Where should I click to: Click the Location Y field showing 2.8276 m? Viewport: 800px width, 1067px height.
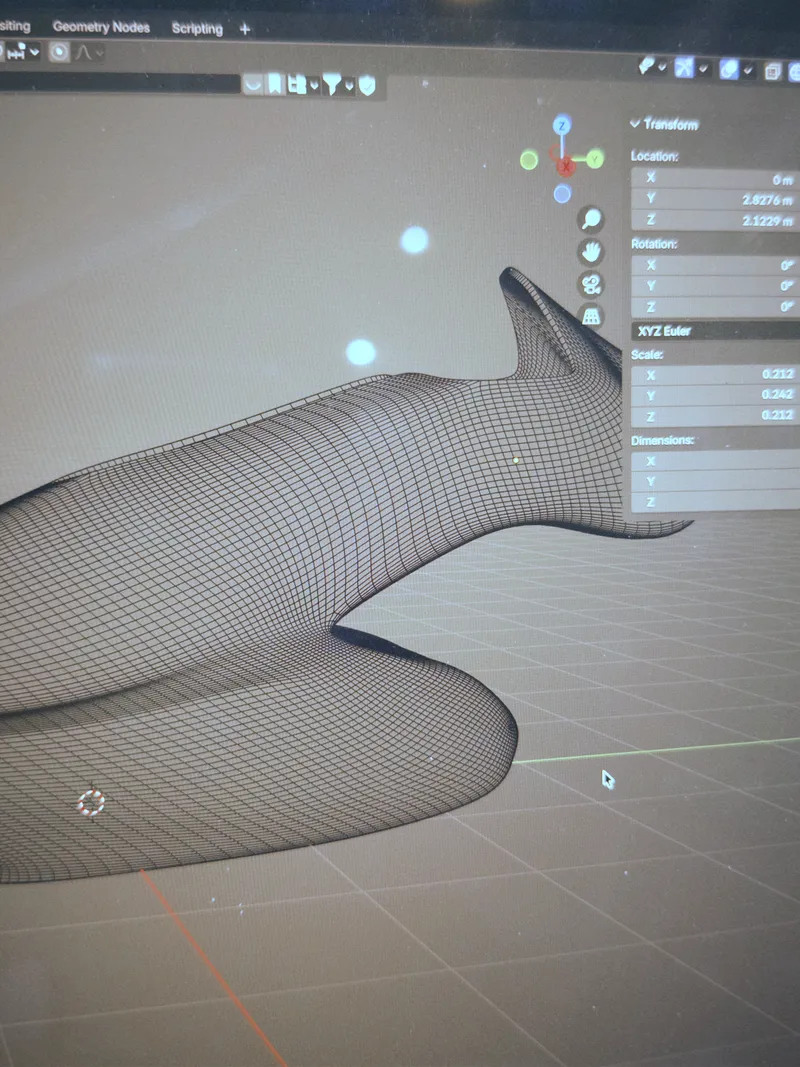[716, 199]
